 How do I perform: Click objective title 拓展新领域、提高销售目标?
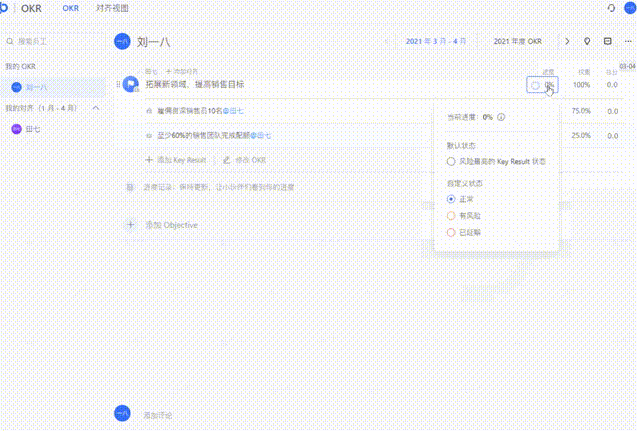pos(195,84)
